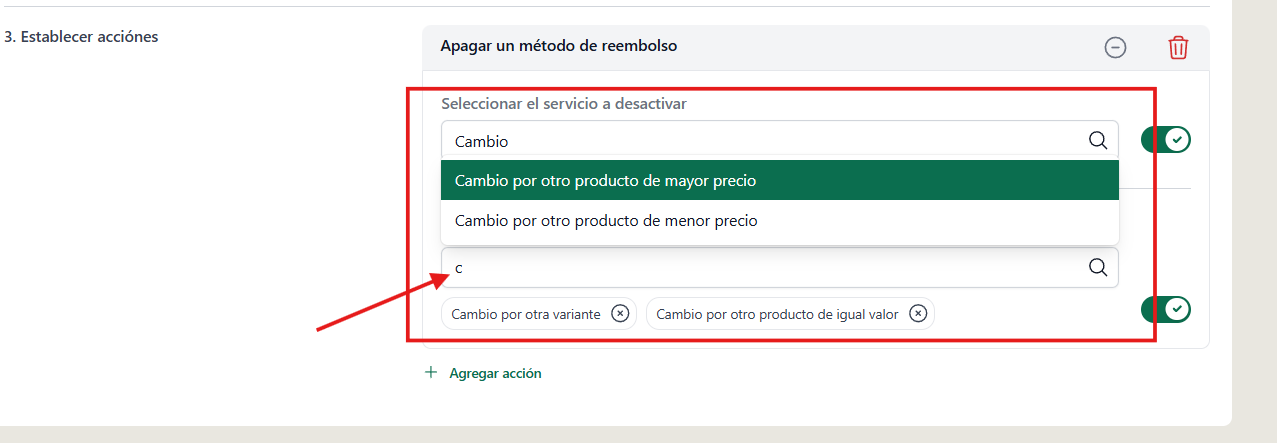
Task: Click into the search field containing "c"
Action: (779, 267)
